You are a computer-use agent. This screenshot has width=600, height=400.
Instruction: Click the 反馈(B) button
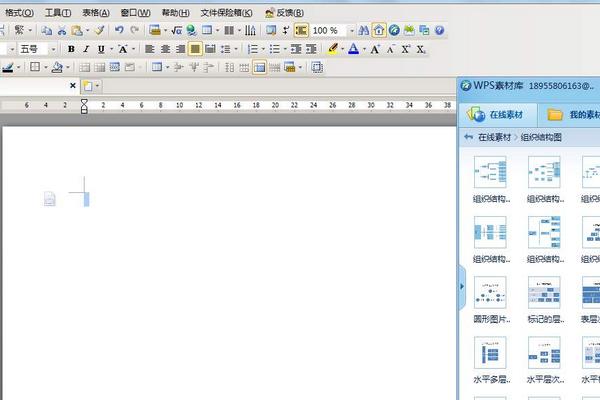point(286,13)
